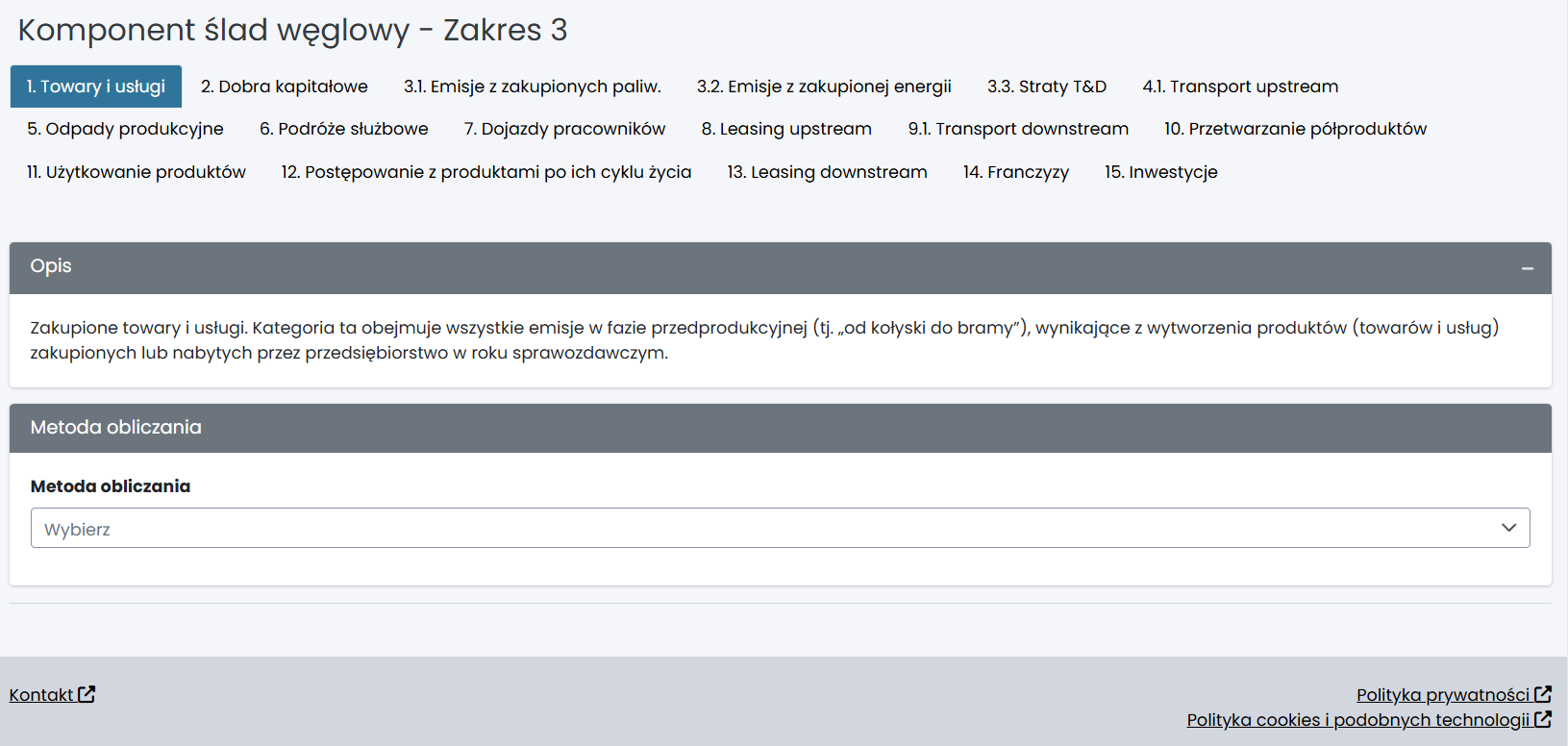The height and width of the screenshot is (746, 1568).
Task: Switch to 4.1. Transport upstream tab
Action: coord(1239,87)
